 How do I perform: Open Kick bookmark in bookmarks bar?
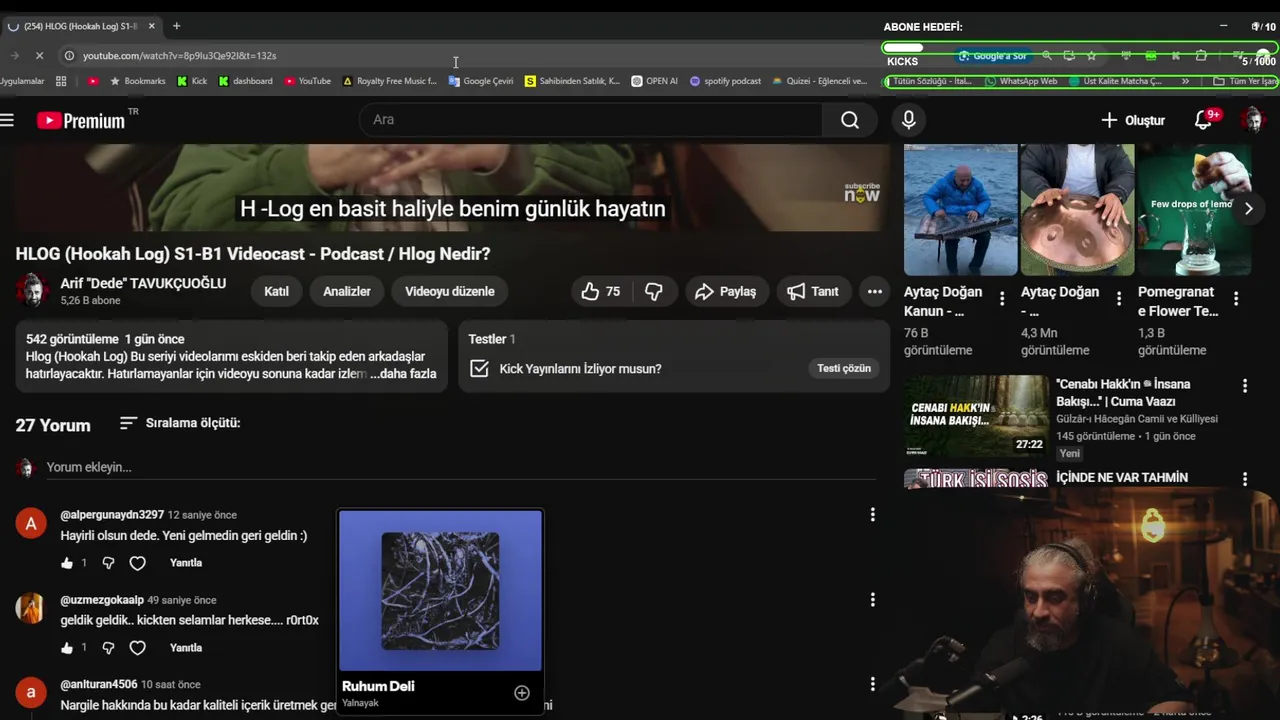[x=192, y=81]
